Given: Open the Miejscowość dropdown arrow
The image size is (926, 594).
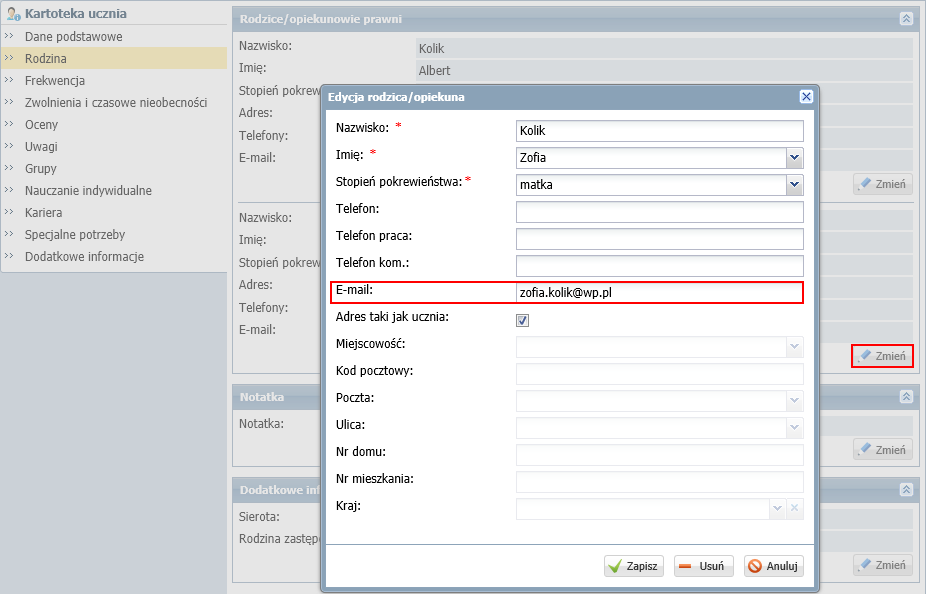Looking at the screenshot, I should click(794, 347).
